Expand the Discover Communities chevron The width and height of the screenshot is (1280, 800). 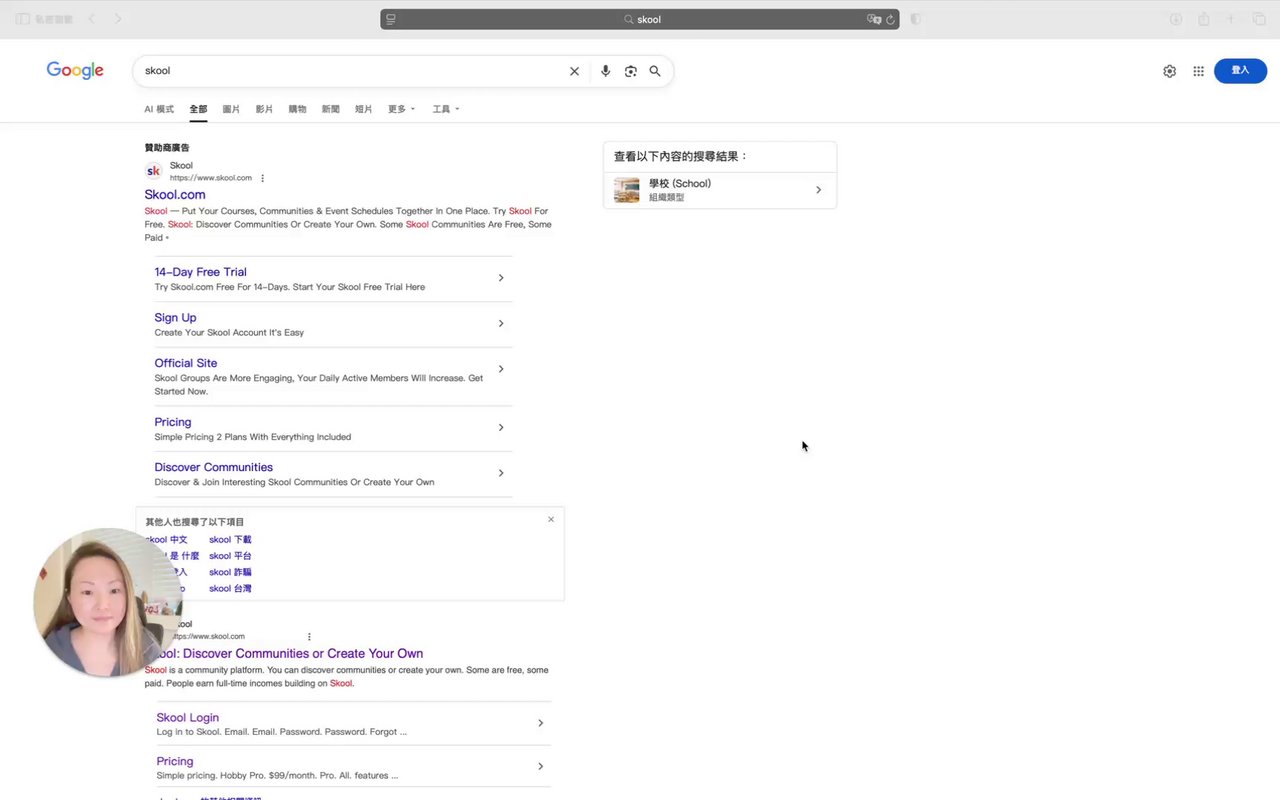click(x=501, y=473)
